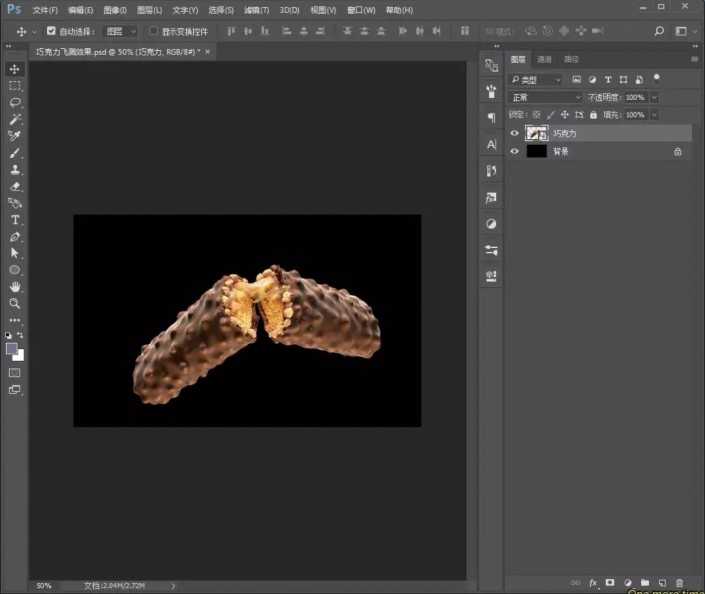Select the Magic Wand tool
The height and width of the screenshot is (594, 705).
coord(15,120)
